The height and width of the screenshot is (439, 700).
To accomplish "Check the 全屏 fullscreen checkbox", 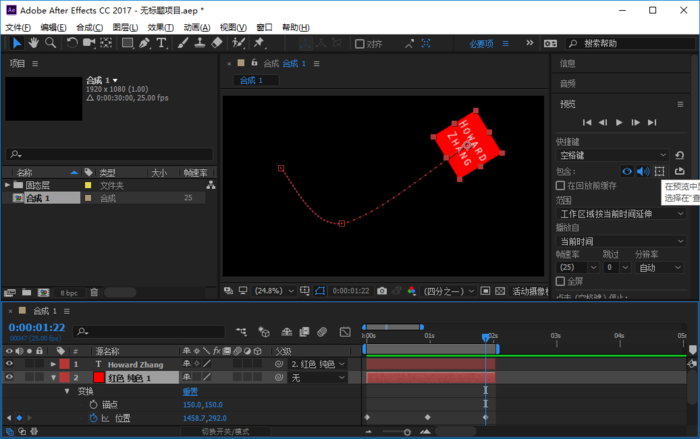I will pos(560,281).
